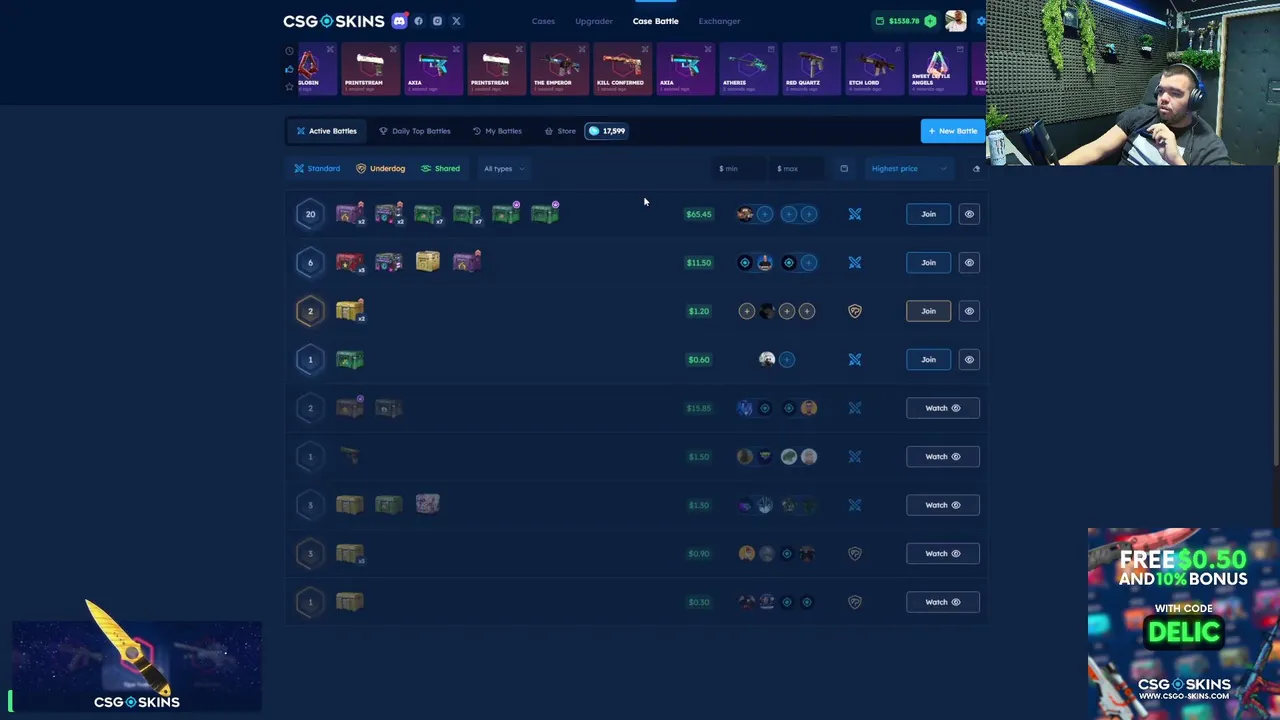Screen dimensions: 1280x720
Task: Toggle the Shared battle filter
Action: point(440,168)
